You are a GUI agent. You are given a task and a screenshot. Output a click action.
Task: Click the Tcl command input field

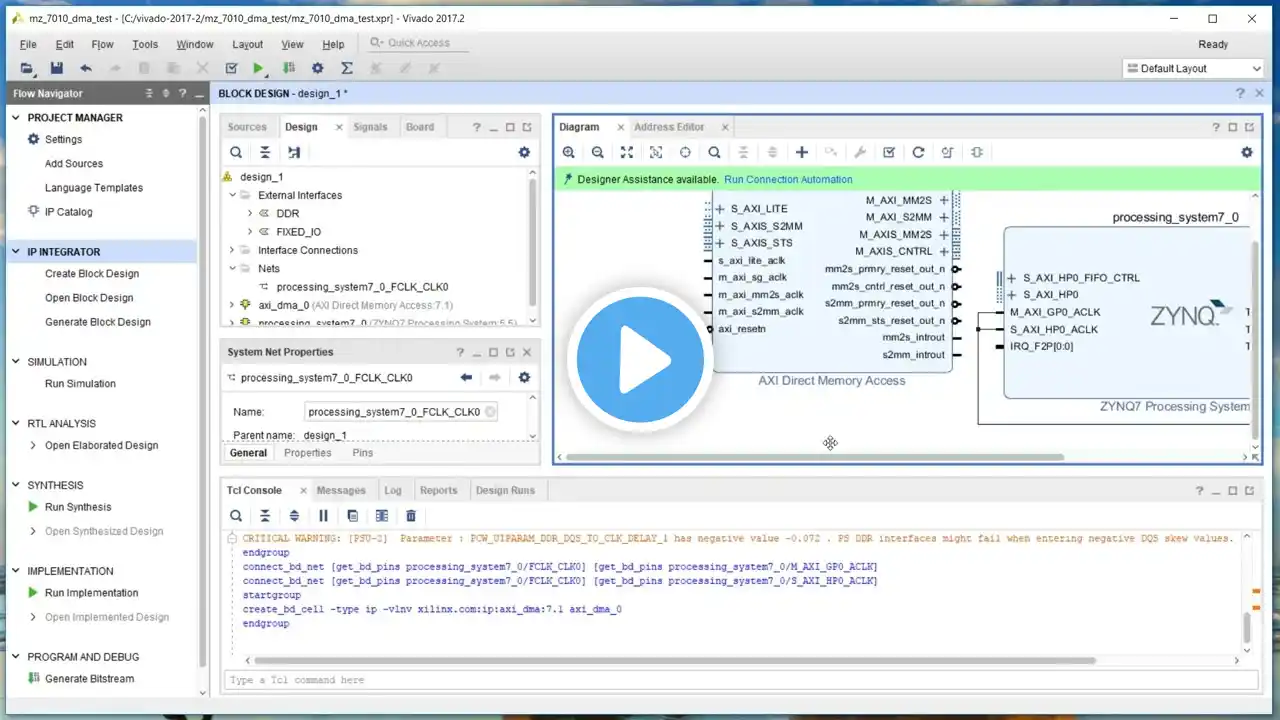[x=730, y=680]
